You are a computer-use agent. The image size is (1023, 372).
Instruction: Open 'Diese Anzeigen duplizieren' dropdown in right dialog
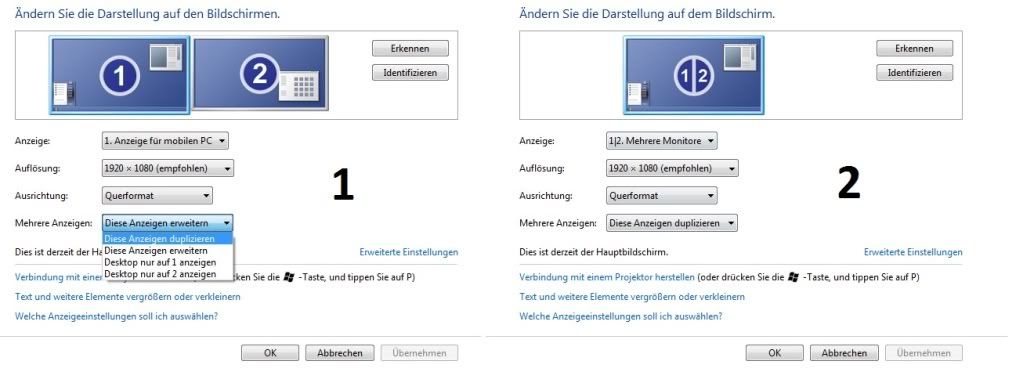click(x=672, y=223)
